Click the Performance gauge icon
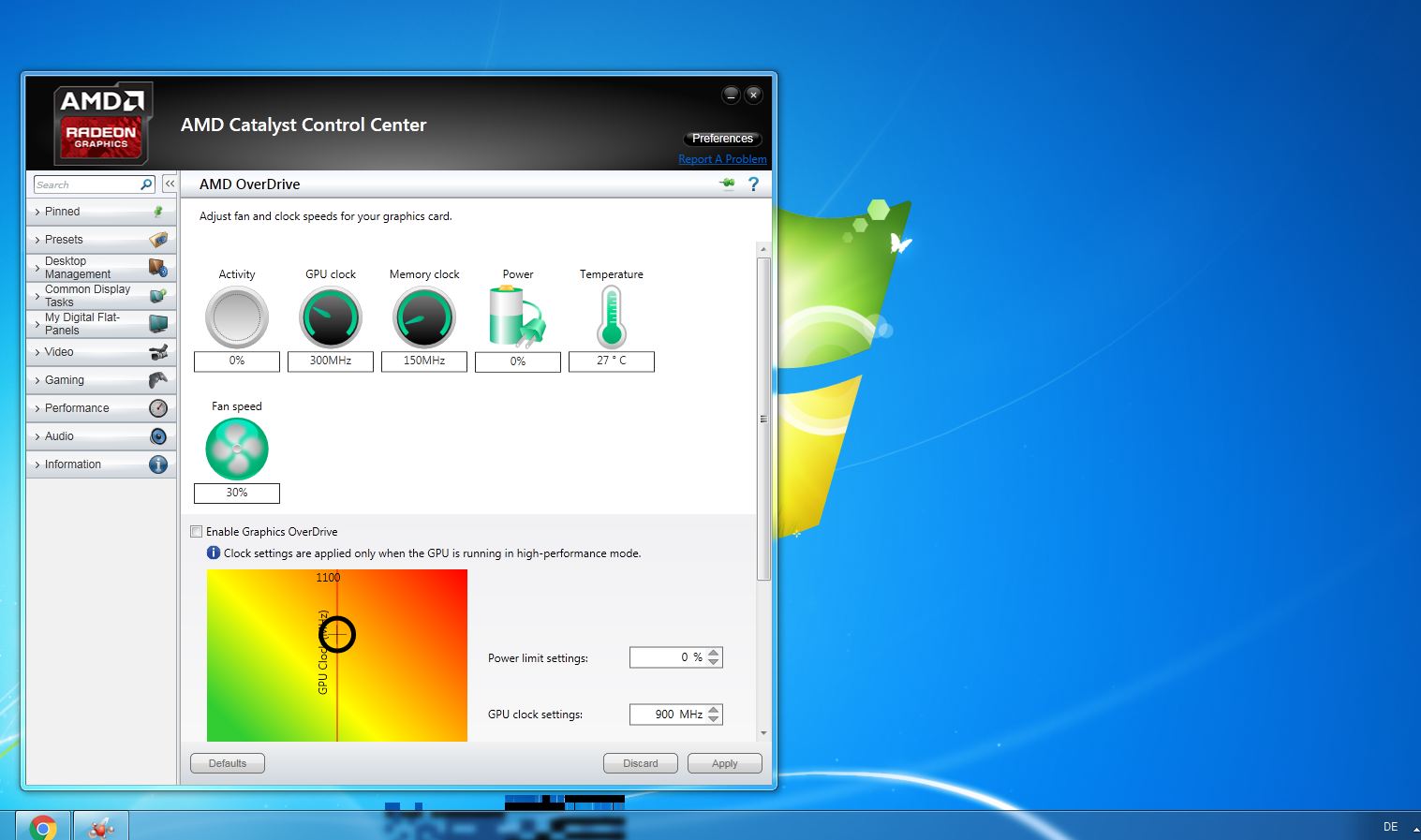Viewport: 1421px width, 840px height. click(x=158, y=408)
